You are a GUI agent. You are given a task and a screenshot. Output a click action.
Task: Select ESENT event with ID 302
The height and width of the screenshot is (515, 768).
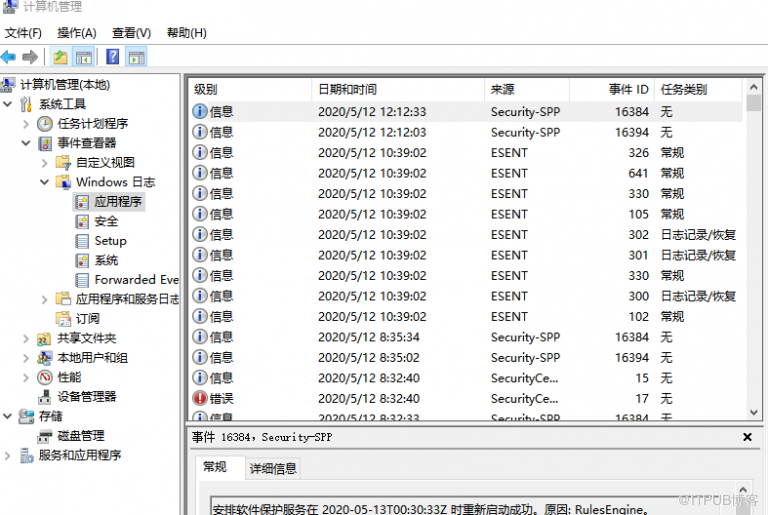(x=465, y=235)
